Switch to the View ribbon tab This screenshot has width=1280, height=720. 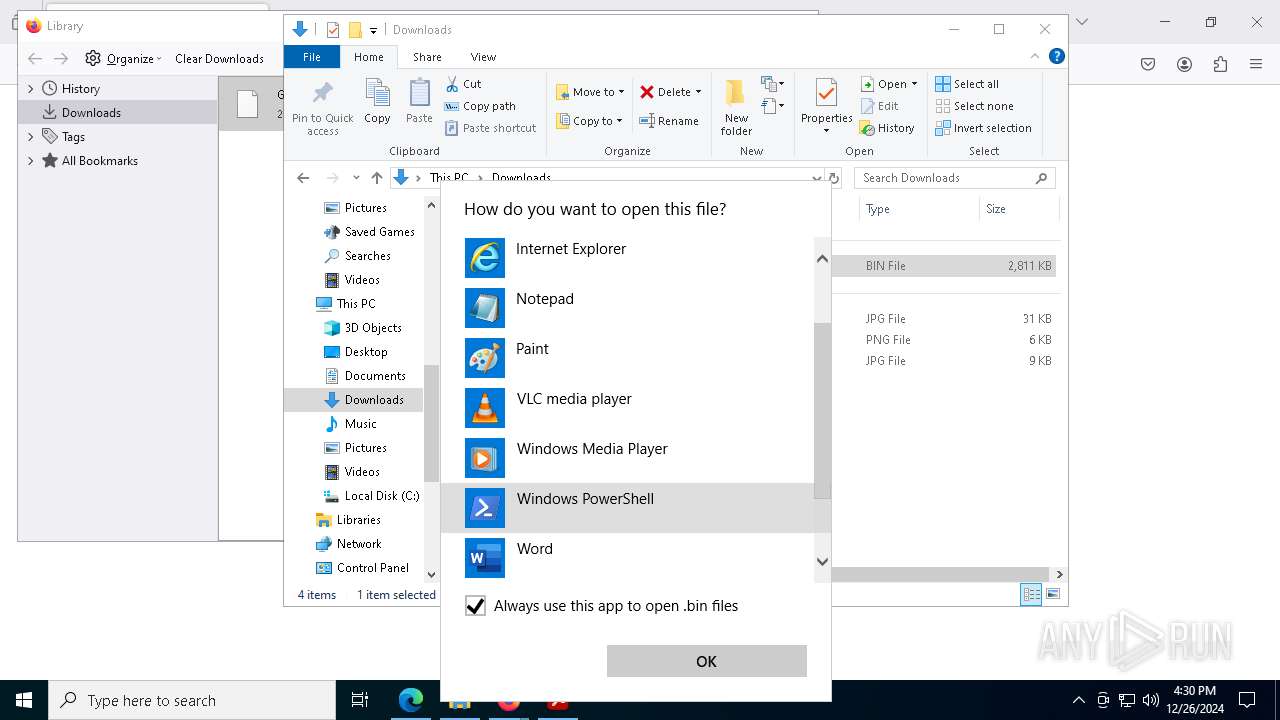483,57
